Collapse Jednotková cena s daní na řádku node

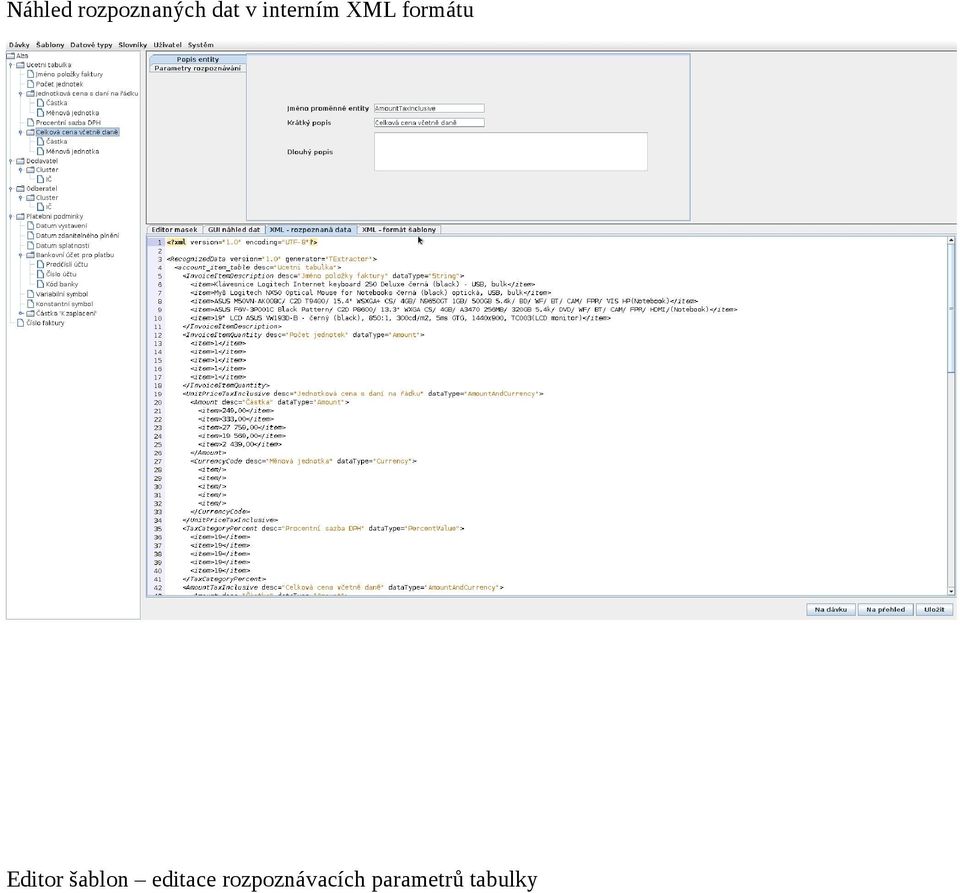(21, 94)
